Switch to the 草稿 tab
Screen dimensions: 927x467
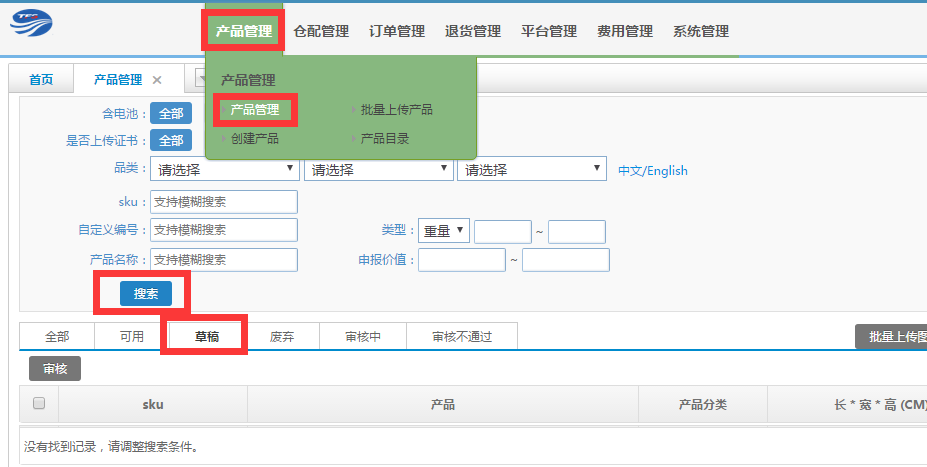208,337
